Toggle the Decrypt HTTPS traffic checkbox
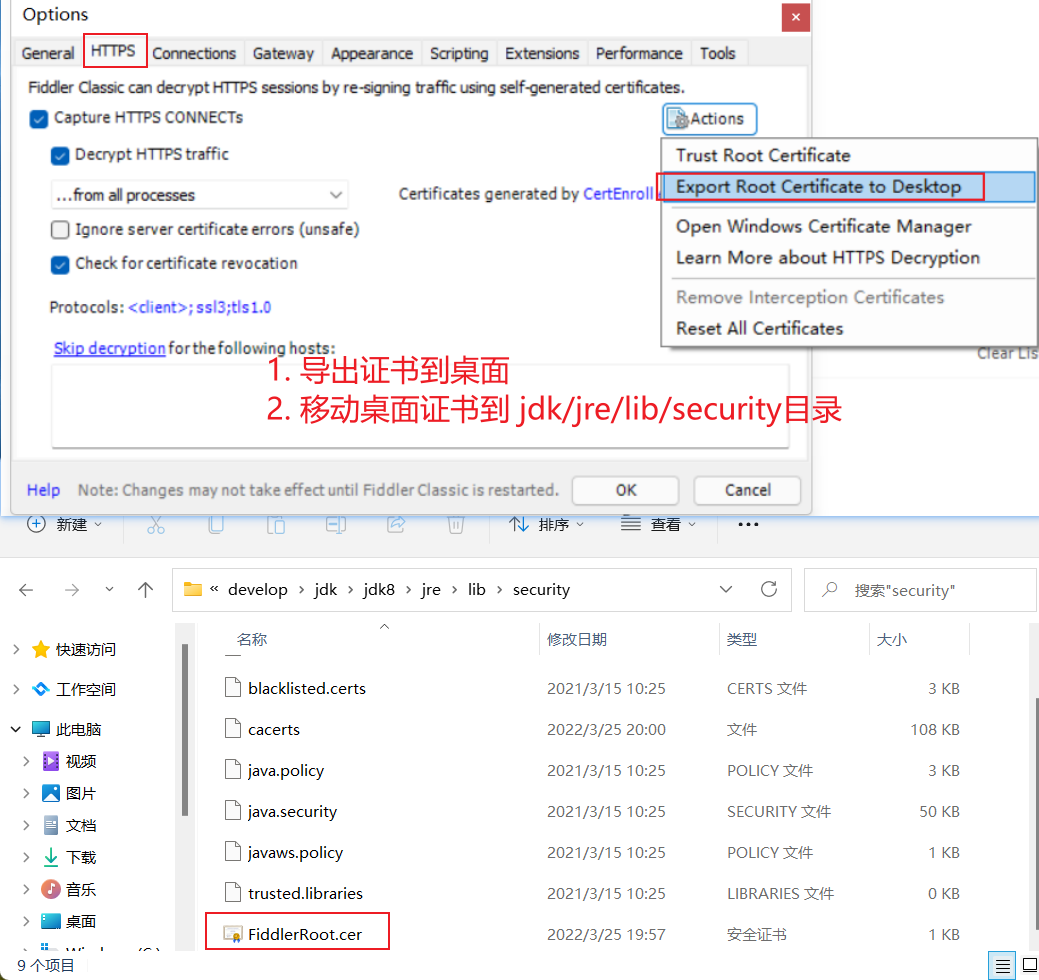Viewport: 1039px width, 980px height. click(60, 155)
